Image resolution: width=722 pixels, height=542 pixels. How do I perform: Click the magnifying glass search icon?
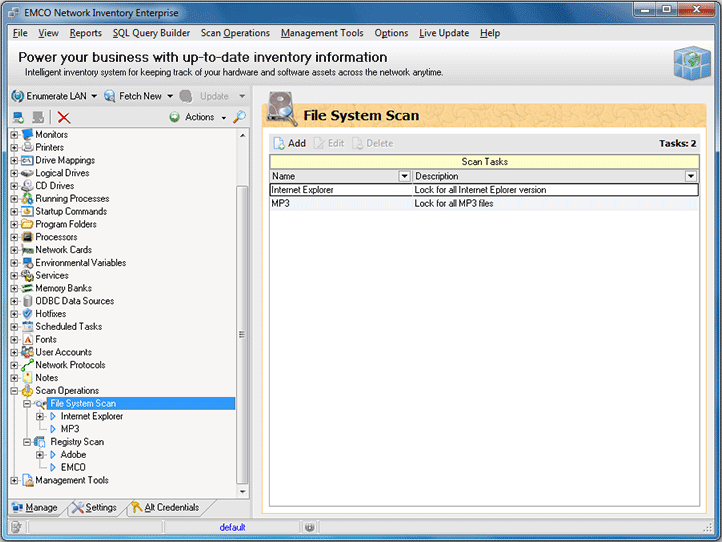[239, 117]
